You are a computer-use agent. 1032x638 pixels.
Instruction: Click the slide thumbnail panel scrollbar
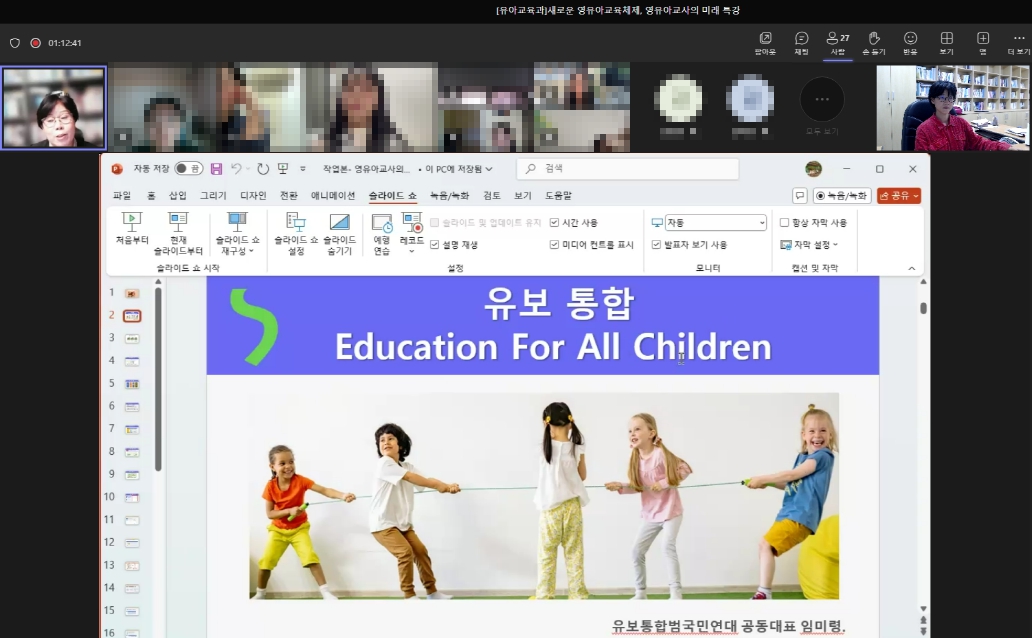158,379
